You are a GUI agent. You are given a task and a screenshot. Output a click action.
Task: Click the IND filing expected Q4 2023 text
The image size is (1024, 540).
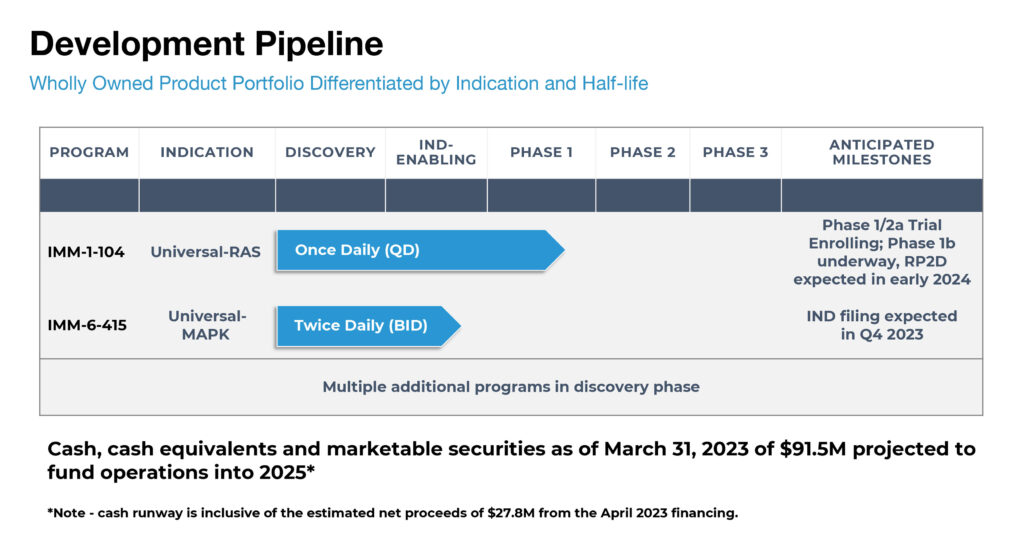882,325
